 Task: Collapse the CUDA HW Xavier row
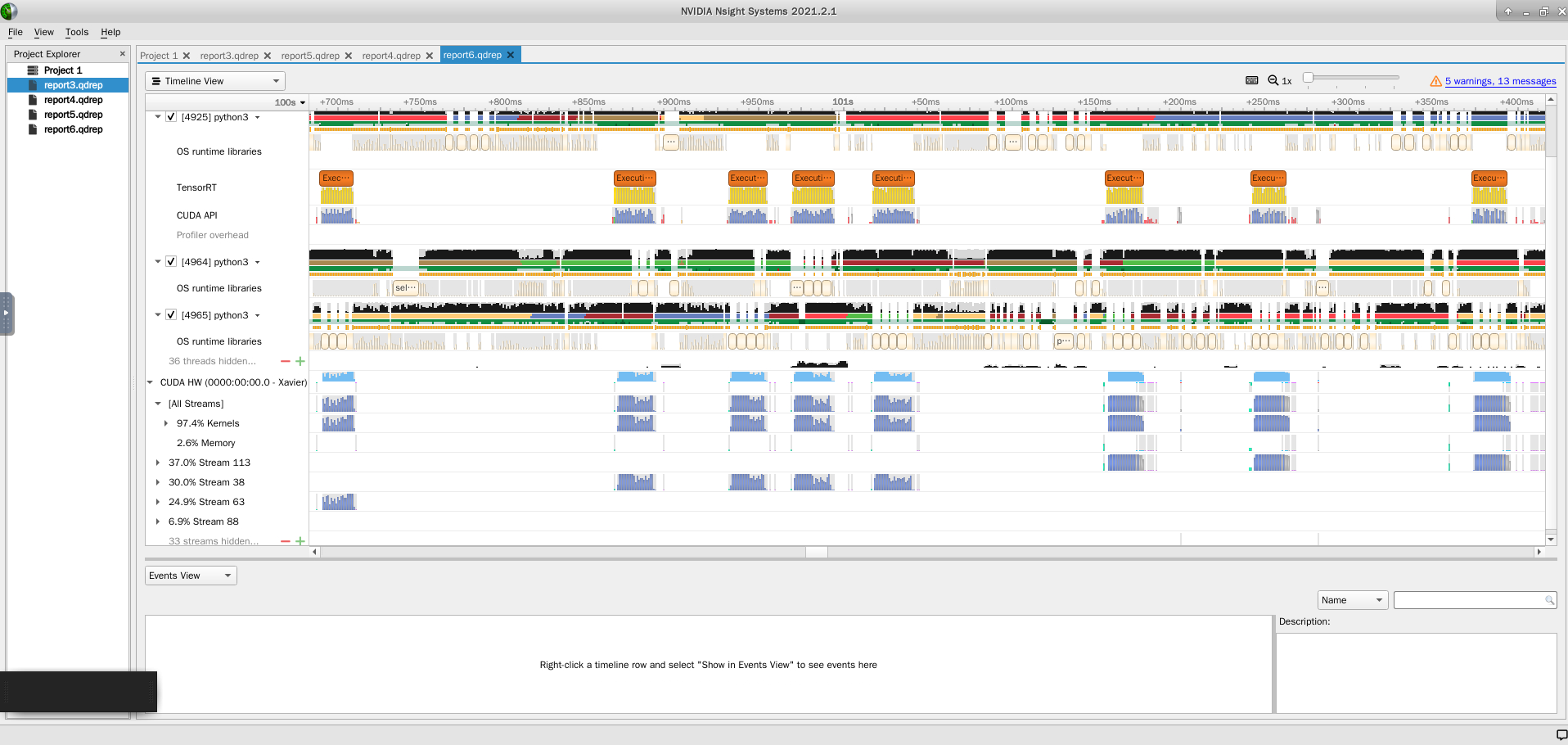[150, 382]
